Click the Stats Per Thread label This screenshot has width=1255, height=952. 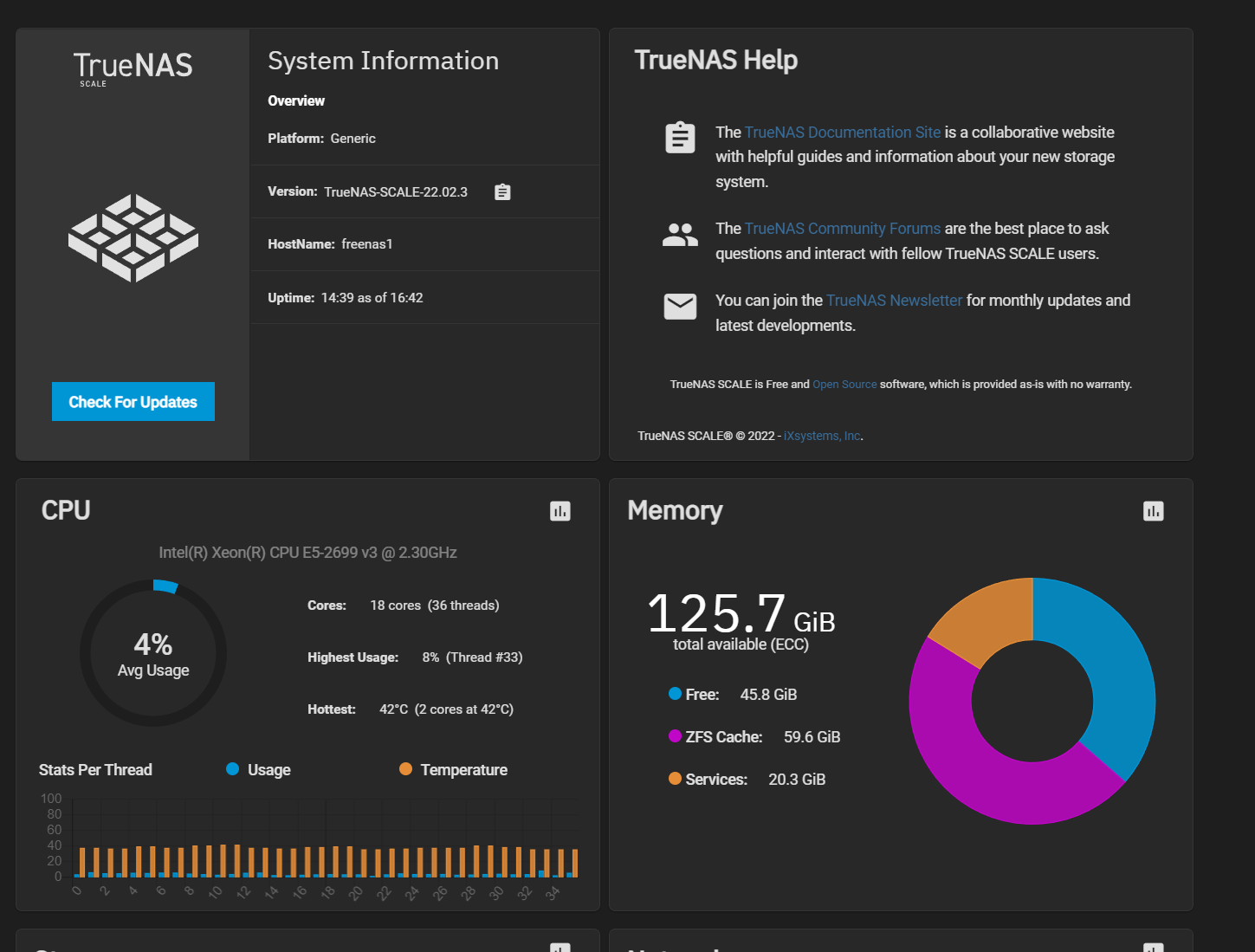(95, 770)
